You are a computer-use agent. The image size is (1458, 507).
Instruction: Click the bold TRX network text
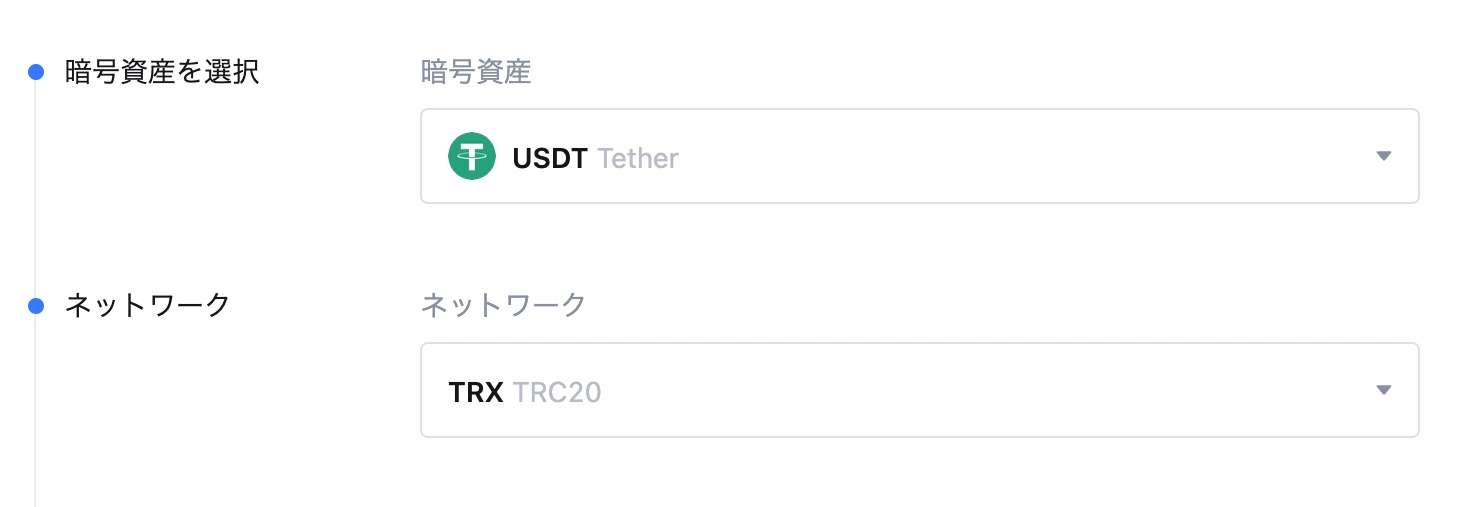(476, 392)
